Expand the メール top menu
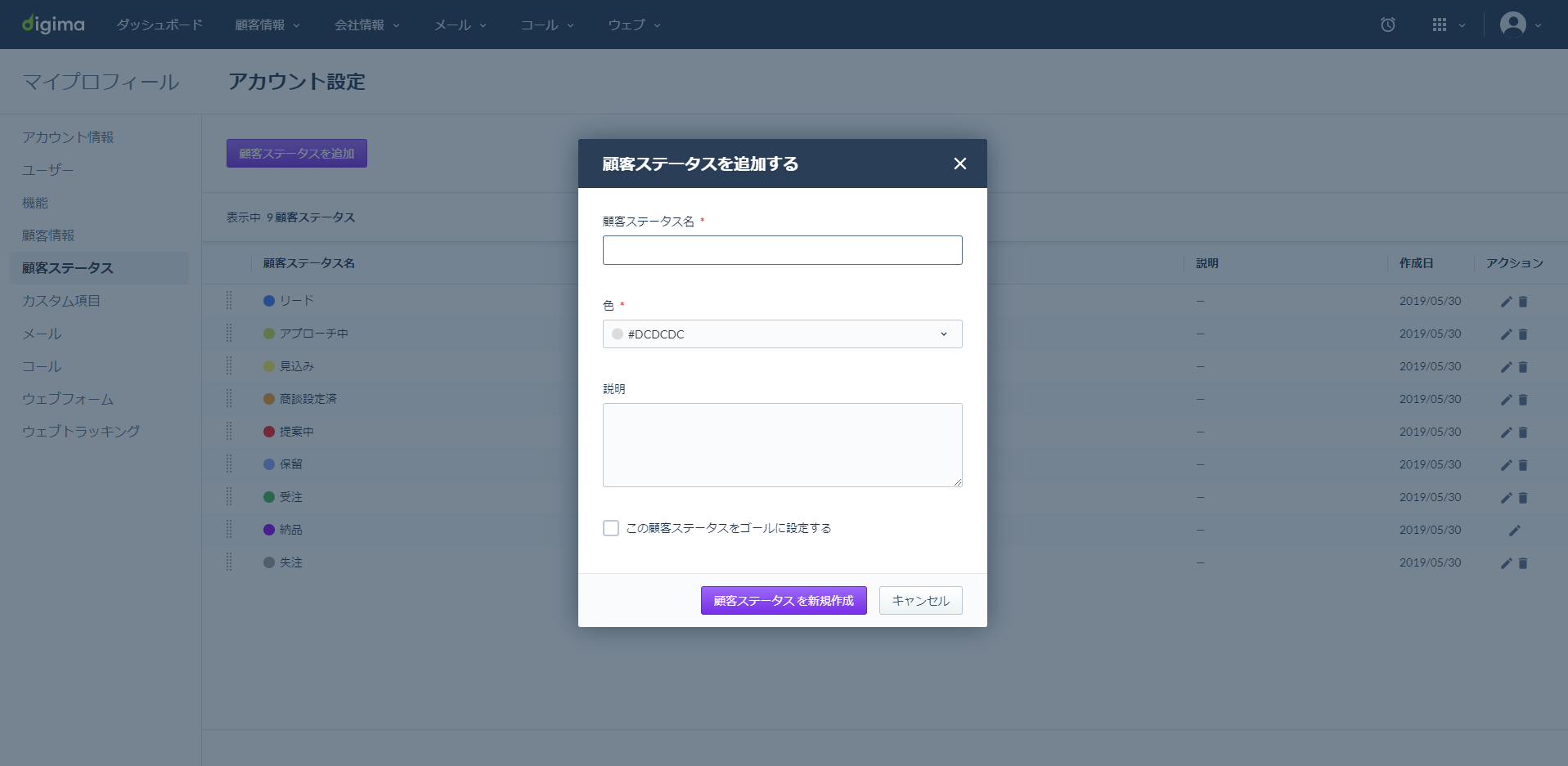This screenshot has width=1568, height=766. click(x=461, y=25)
